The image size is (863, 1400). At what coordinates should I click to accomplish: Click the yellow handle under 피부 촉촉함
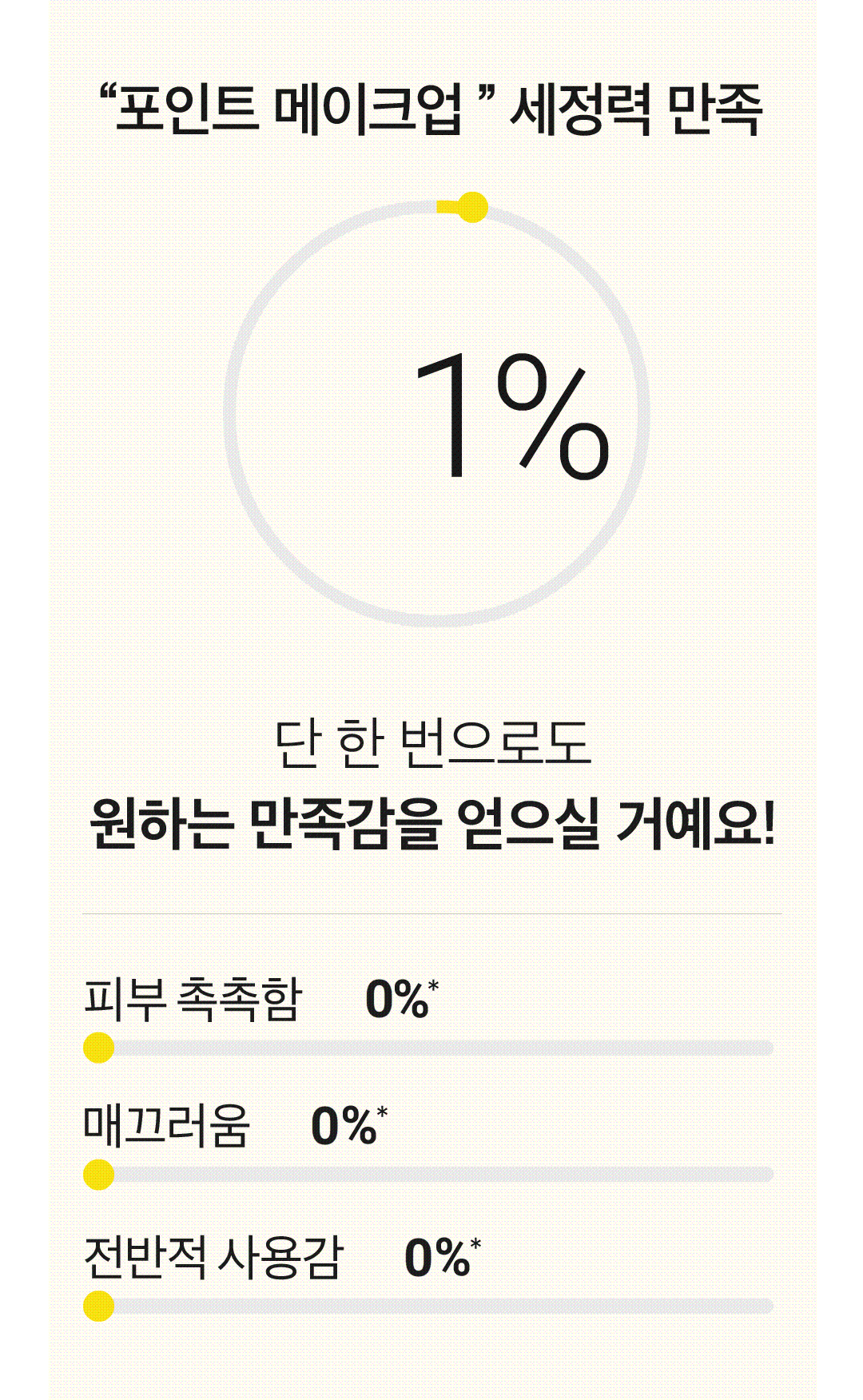[98, 1048]
